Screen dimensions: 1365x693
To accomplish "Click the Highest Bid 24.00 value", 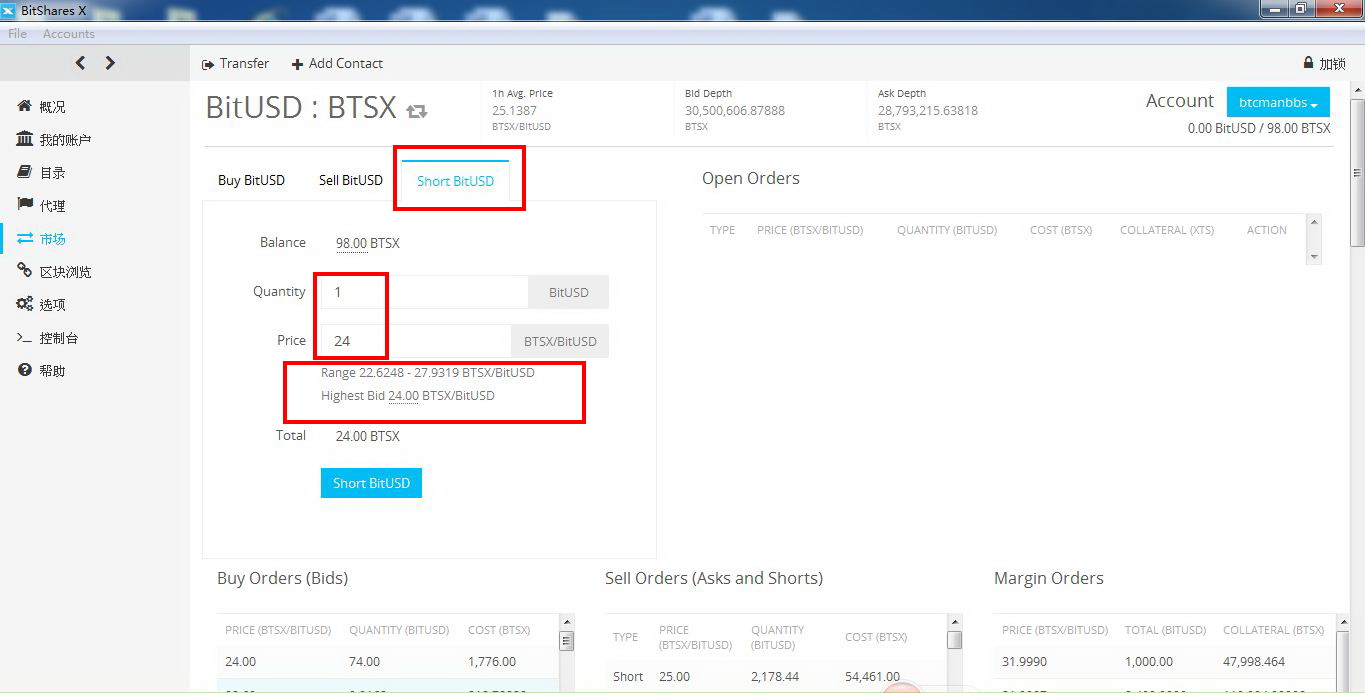I will pyautogui.click(x=403, y=396).
